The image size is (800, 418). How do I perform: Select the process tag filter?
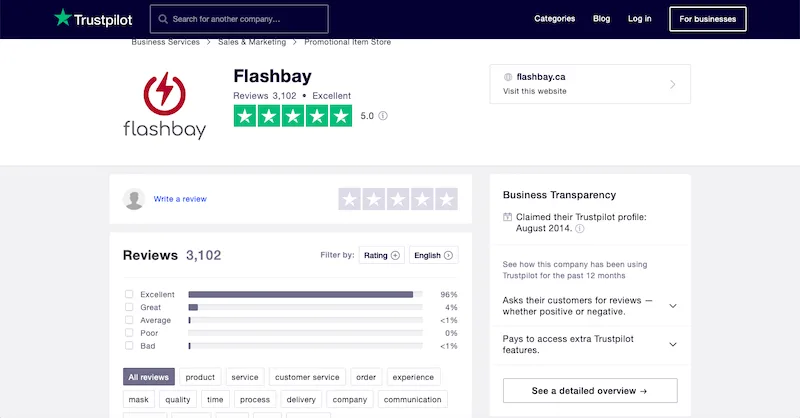click(255, 399)
